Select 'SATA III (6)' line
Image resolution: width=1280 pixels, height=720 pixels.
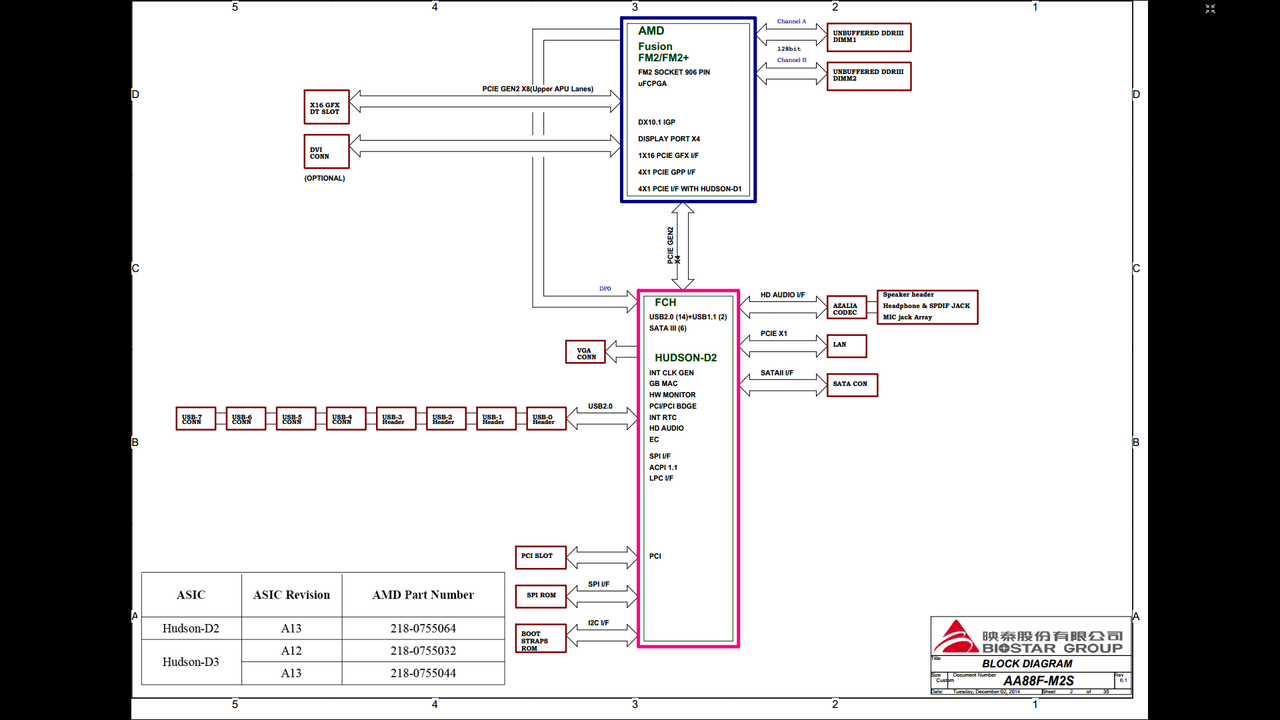click(x=668, y=328)
